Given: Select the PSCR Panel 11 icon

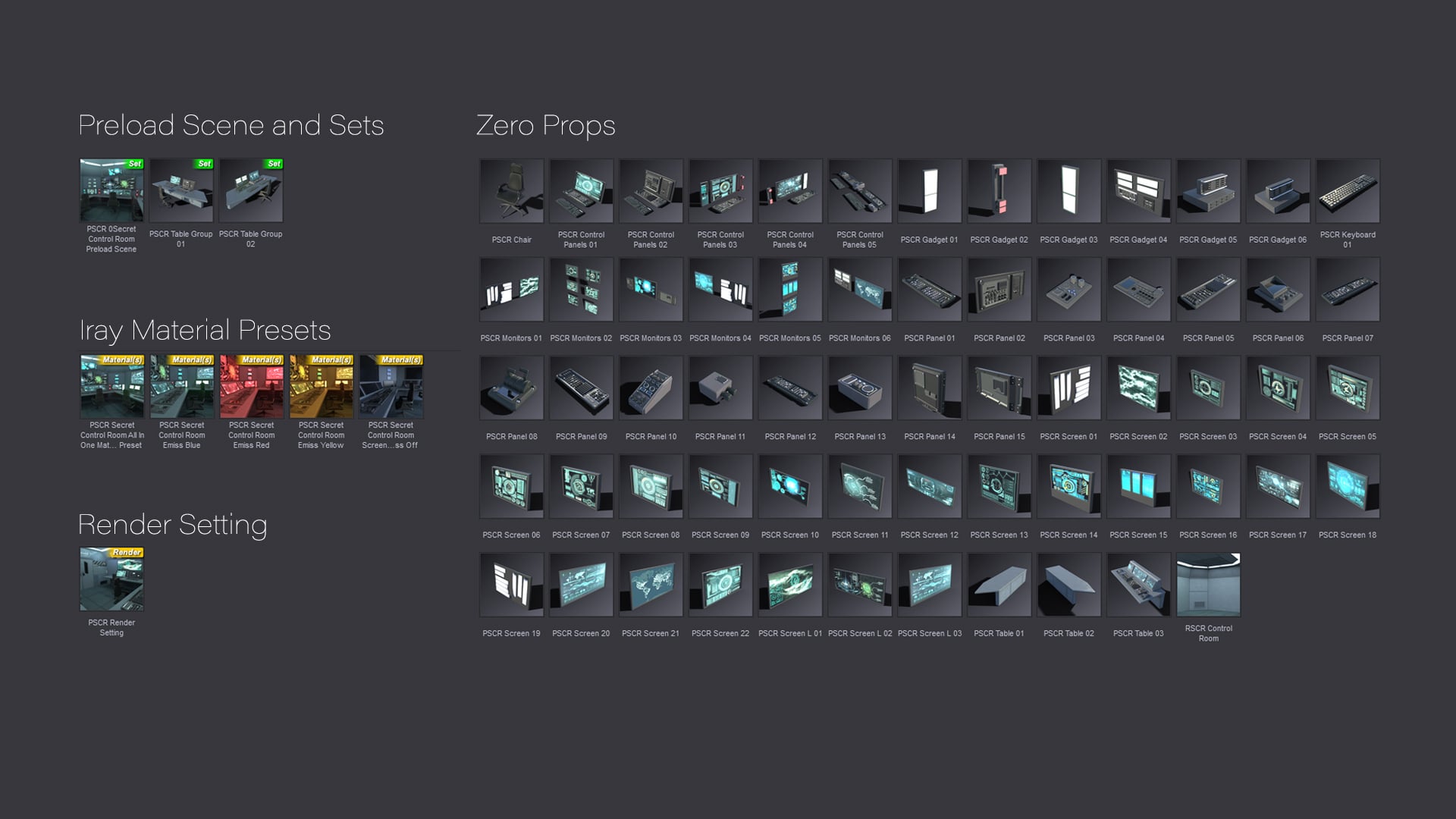Looking at the screenshot, I should 720,388.
